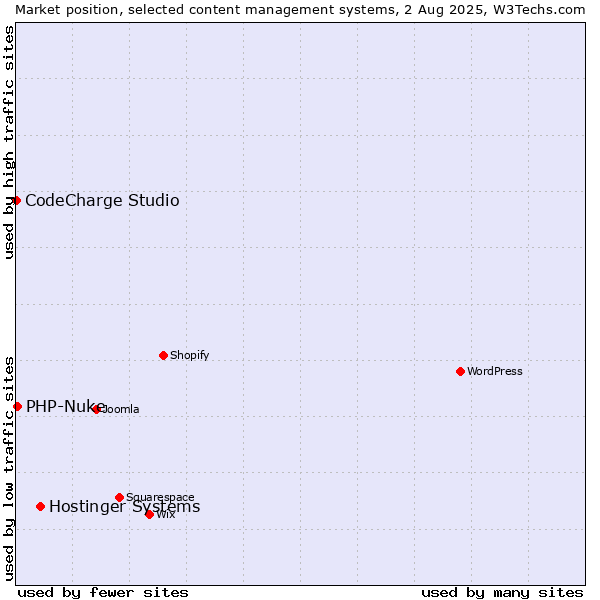Image resolution: width=600 pixels, height=600 pixels.
Task: Click the PHP-Nuke label text
Action: click(x=65, y=406)
